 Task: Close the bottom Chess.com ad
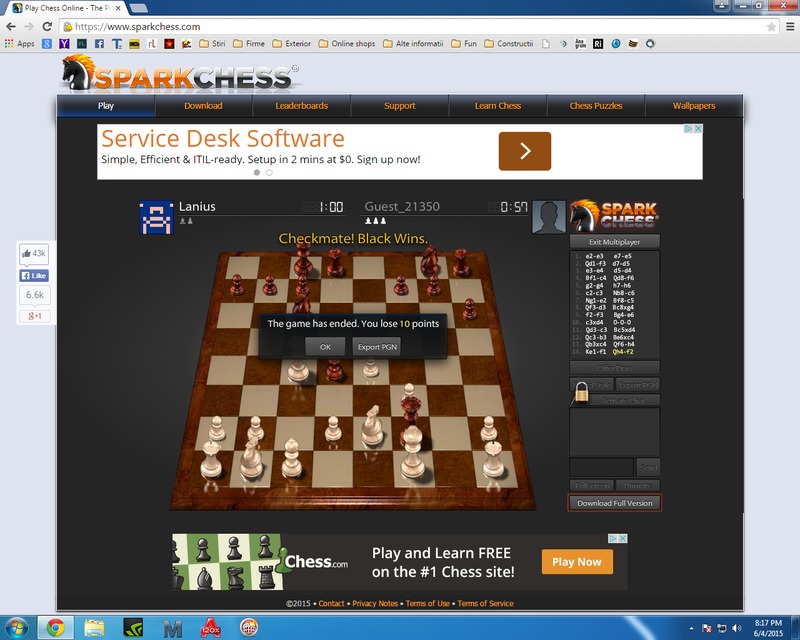623,538
